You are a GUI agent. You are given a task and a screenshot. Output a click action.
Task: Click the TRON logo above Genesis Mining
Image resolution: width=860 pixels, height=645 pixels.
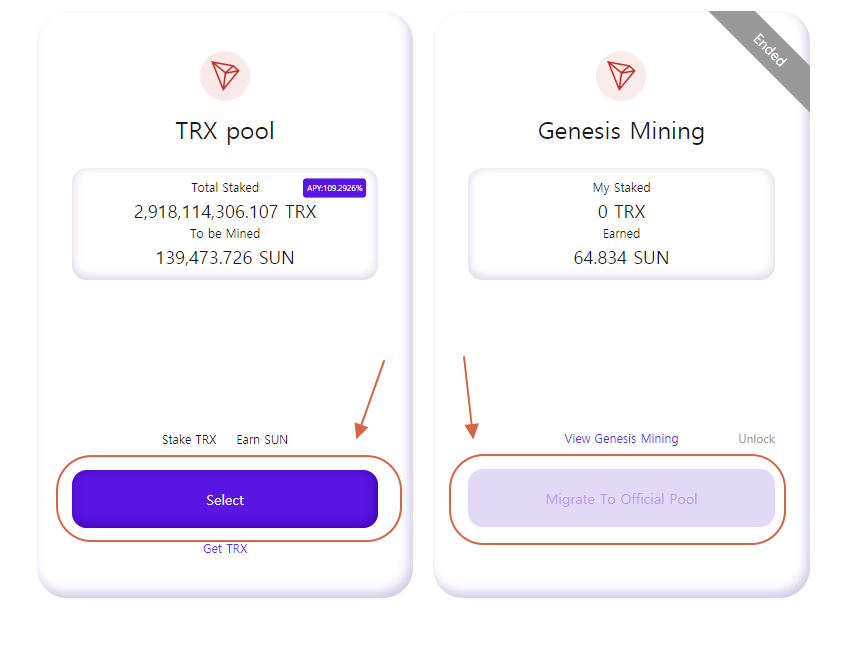click(x=621, y=76)
